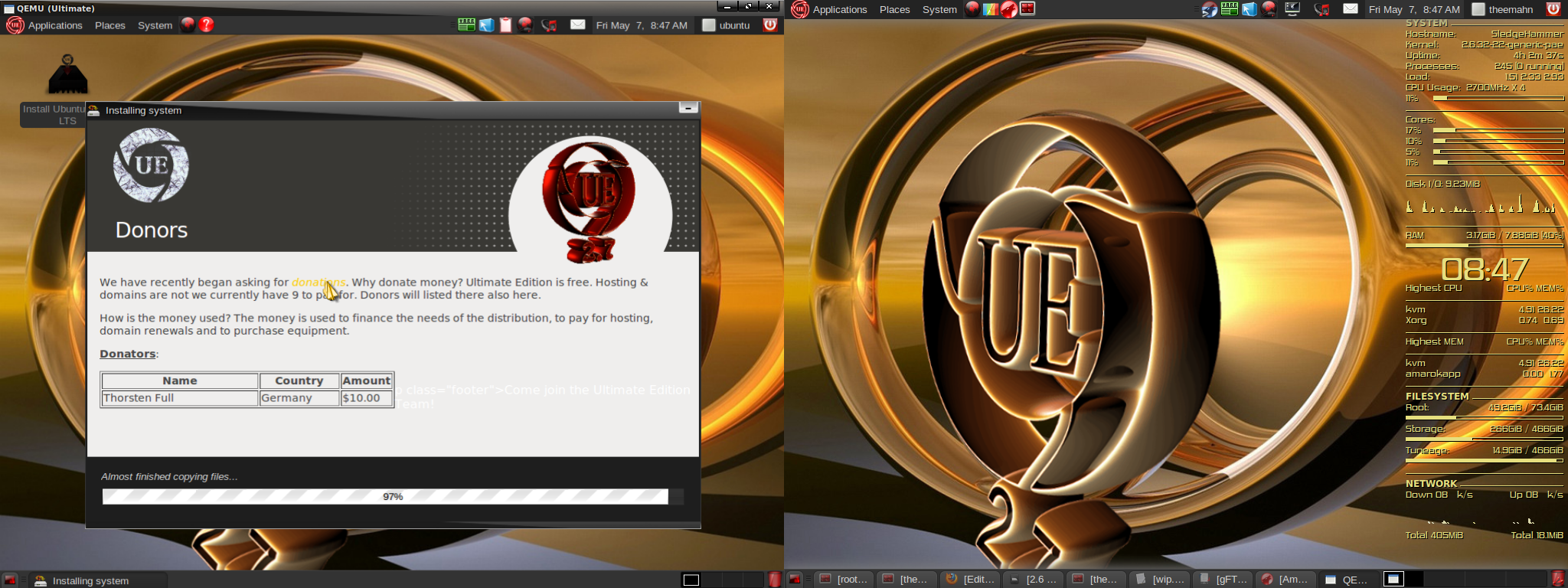
Task: Click workspace switcher in guest bottom panel
Action: coord(722,580)
